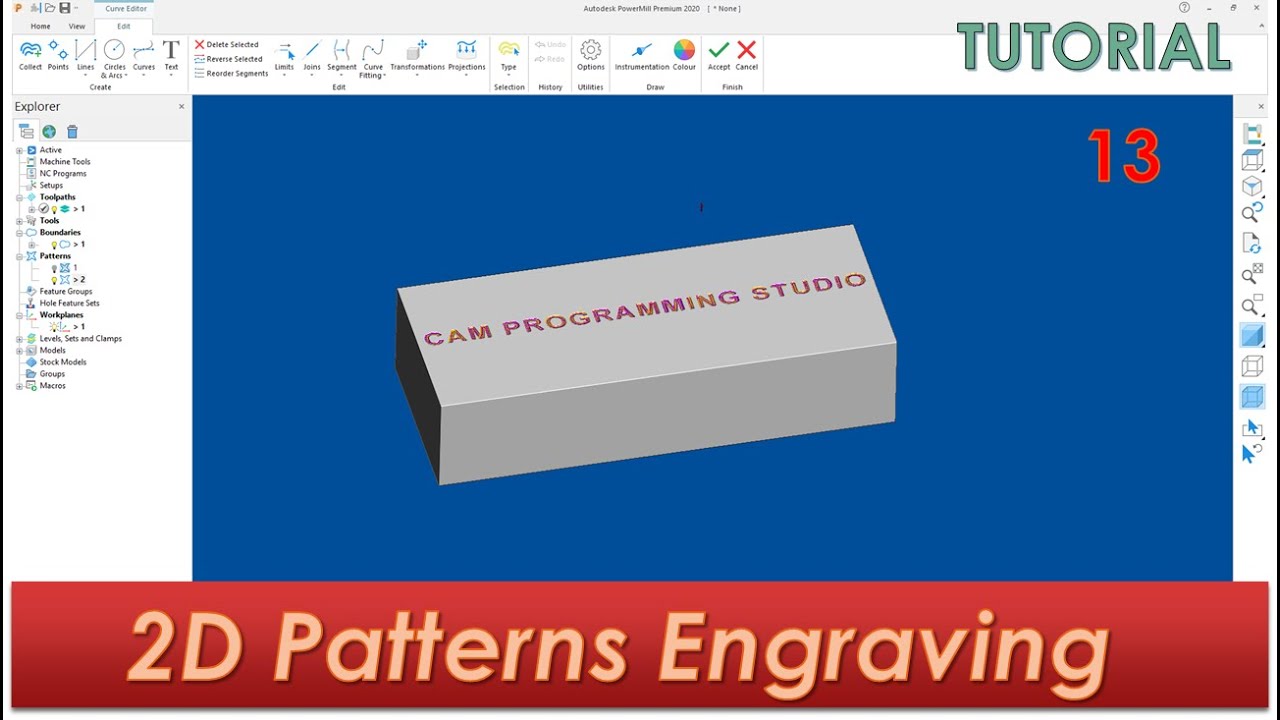This screenshot has height=720, width=1280.
Task: Open the Explorer recycle bin tab
Action: pyautogui.click(x=72, y=131)
